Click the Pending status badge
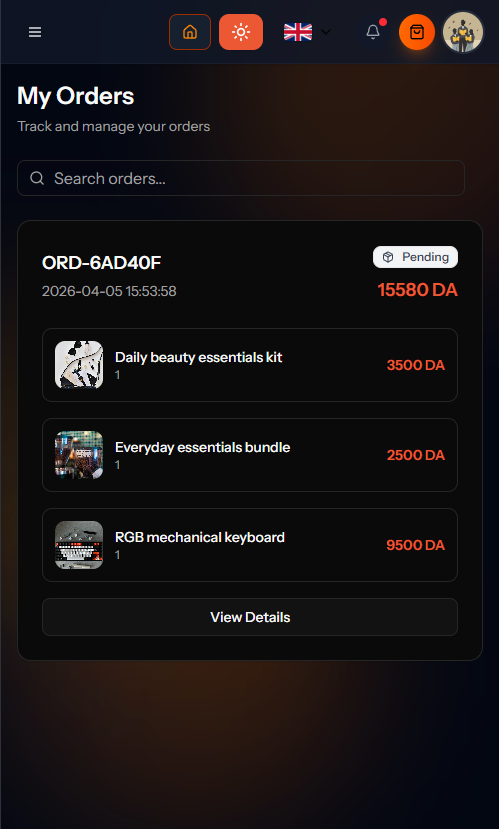The height and width of the screenshot is (829, 499). (x=415, y=257)
